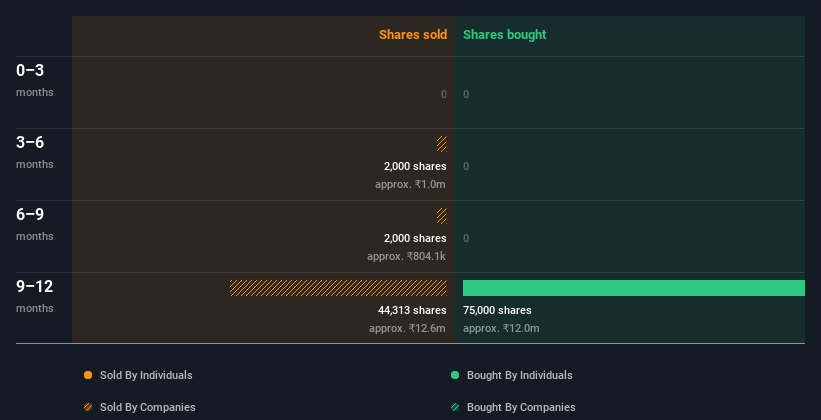Click the 3–6 months row label
This screenshot has width=821, height=420.
point(35,152)
